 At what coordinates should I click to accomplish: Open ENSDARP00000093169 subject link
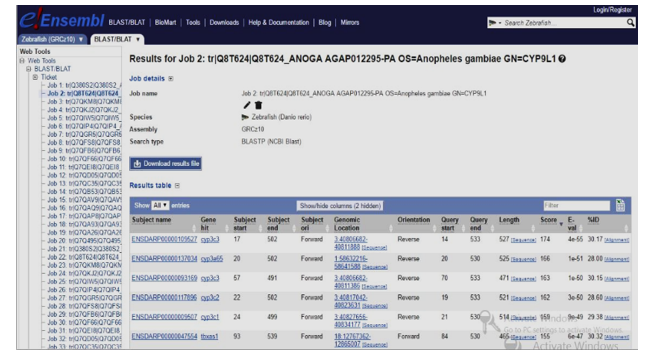[164, 278]
